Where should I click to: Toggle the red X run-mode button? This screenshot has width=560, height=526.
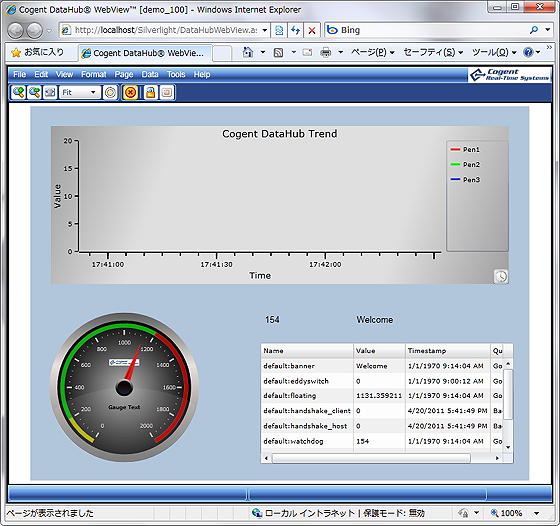pyautogui.click(x=130, y=92)
